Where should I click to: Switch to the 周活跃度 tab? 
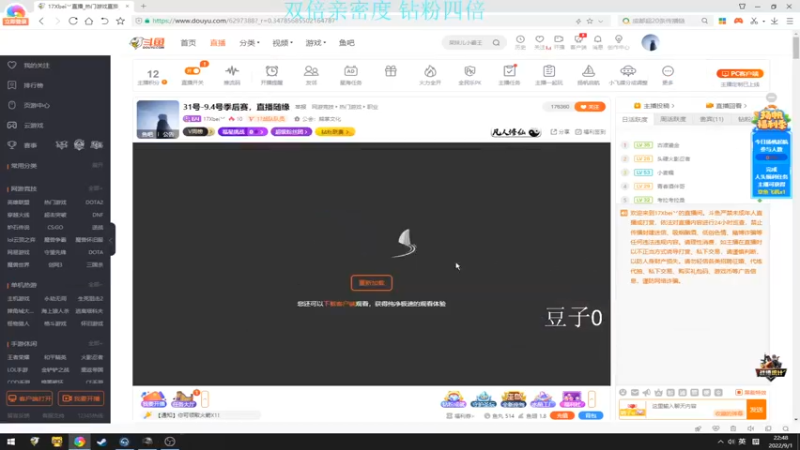673,119
